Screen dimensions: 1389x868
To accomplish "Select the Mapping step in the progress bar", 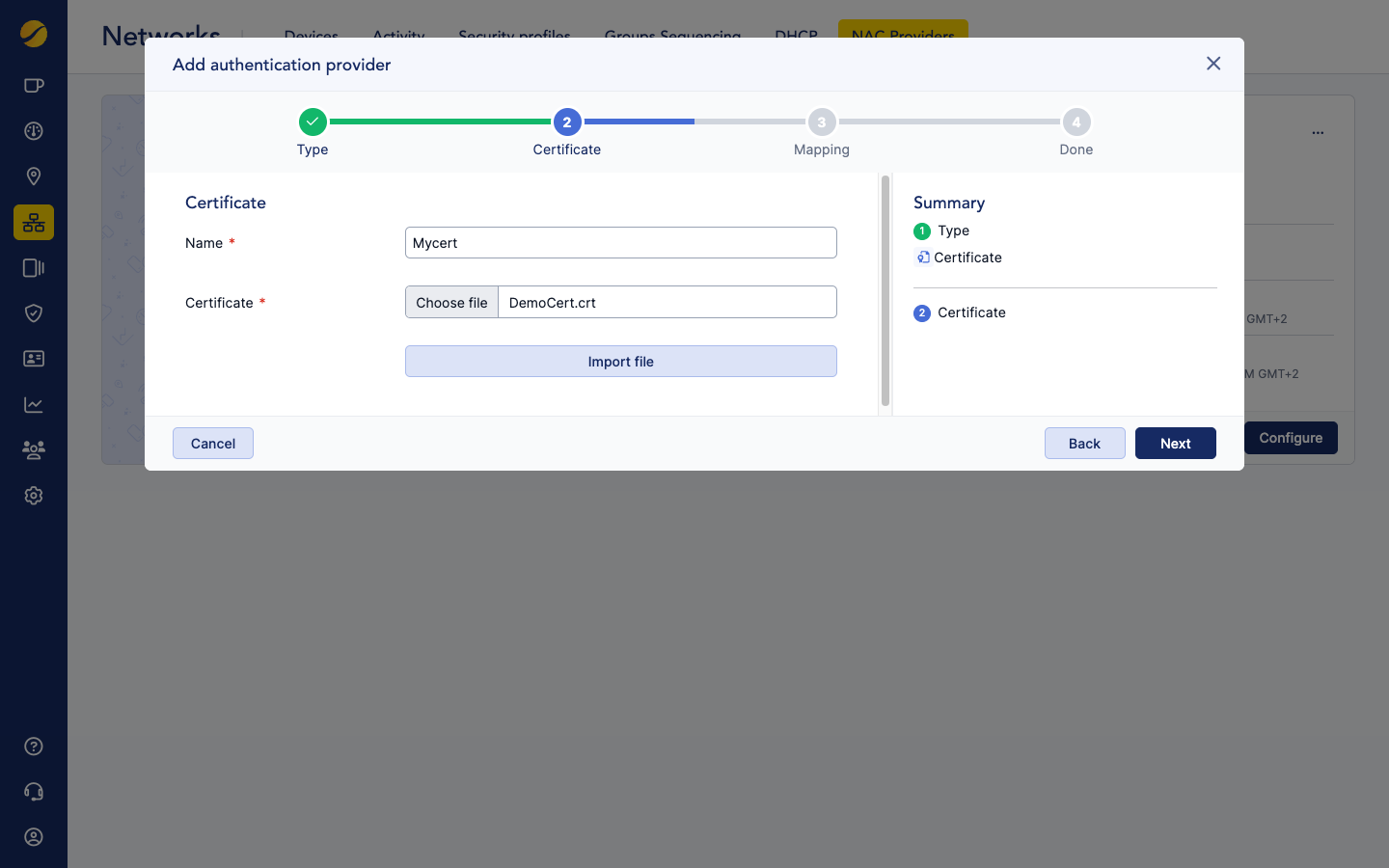I will (821, 122).
